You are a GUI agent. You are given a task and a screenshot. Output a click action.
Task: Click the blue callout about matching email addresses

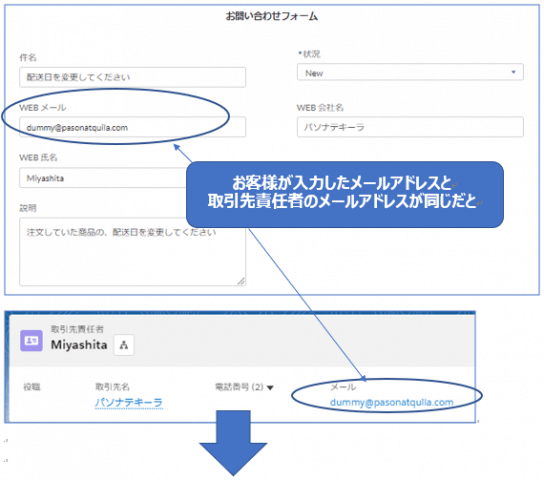(345, 194)
